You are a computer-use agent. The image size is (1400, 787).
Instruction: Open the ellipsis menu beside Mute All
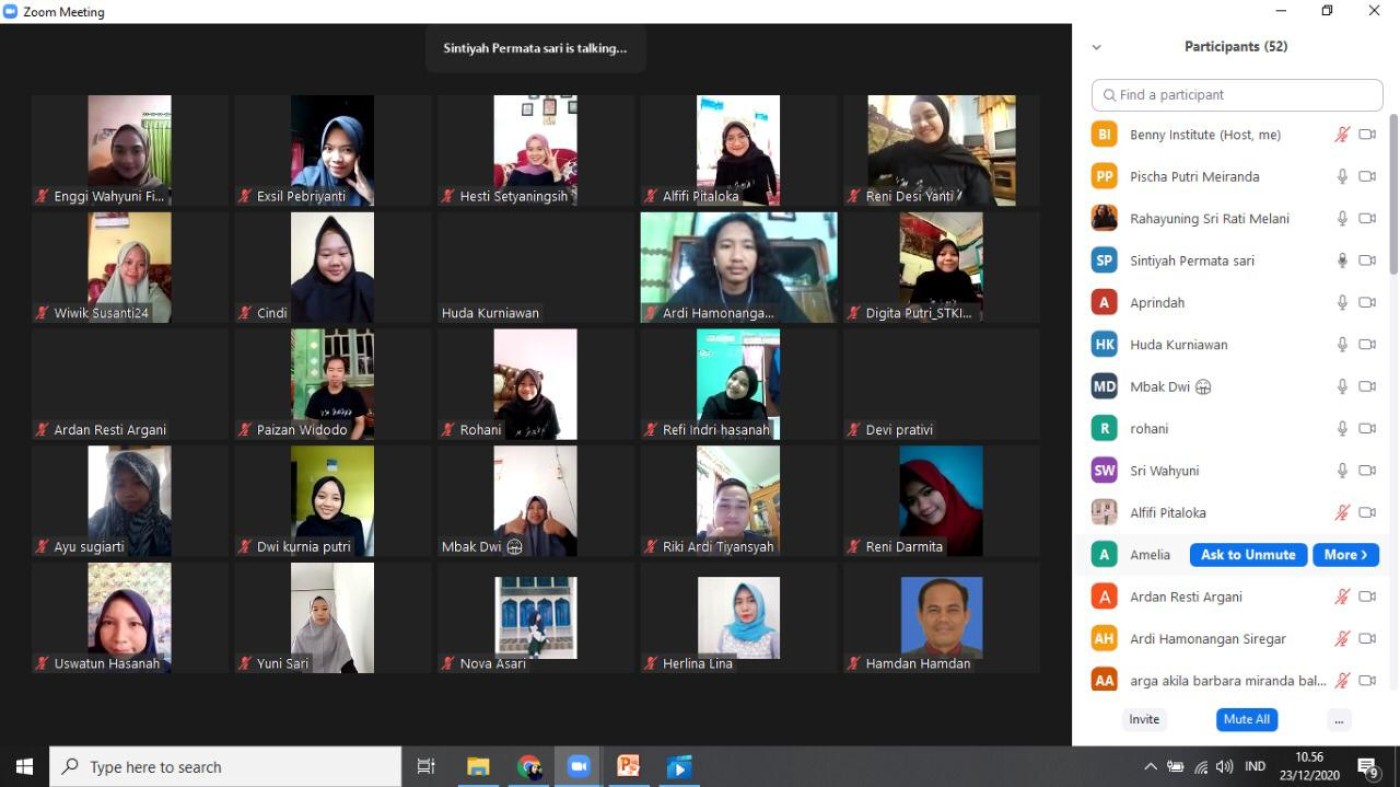[x=1338, y=720]
